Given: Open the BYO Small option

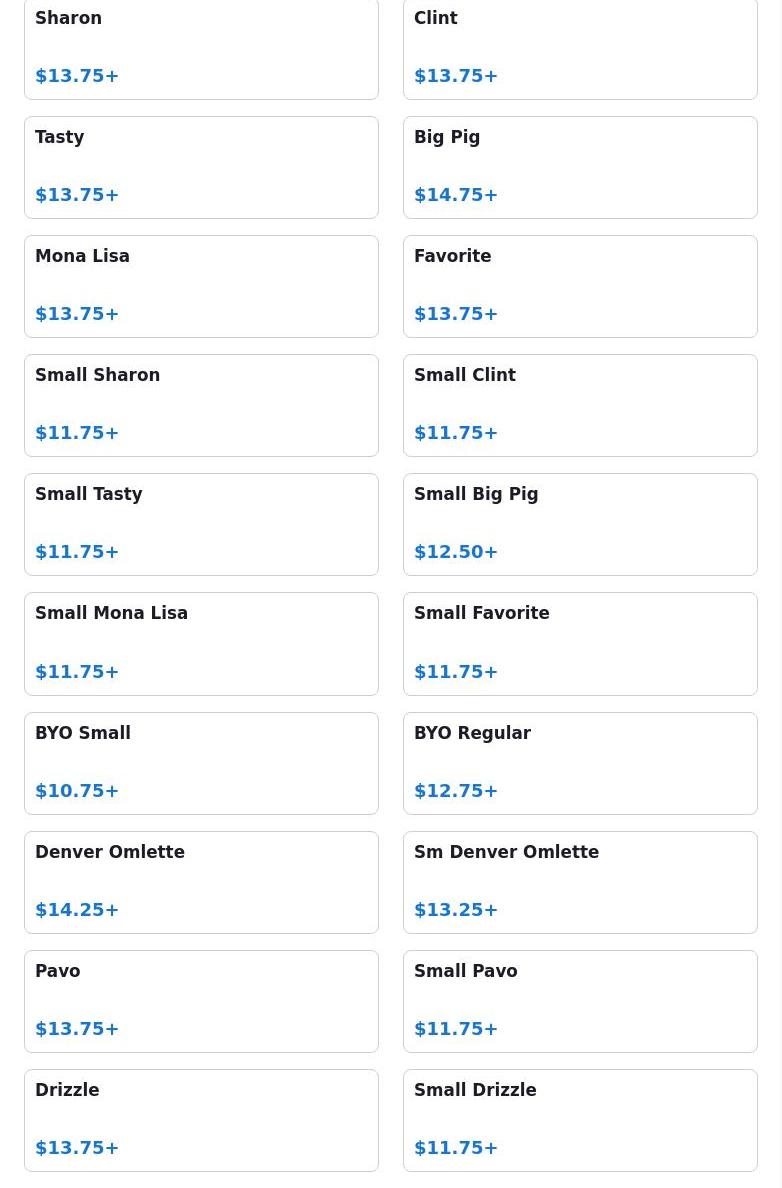Looking at the screenshot, I should 201,763.
